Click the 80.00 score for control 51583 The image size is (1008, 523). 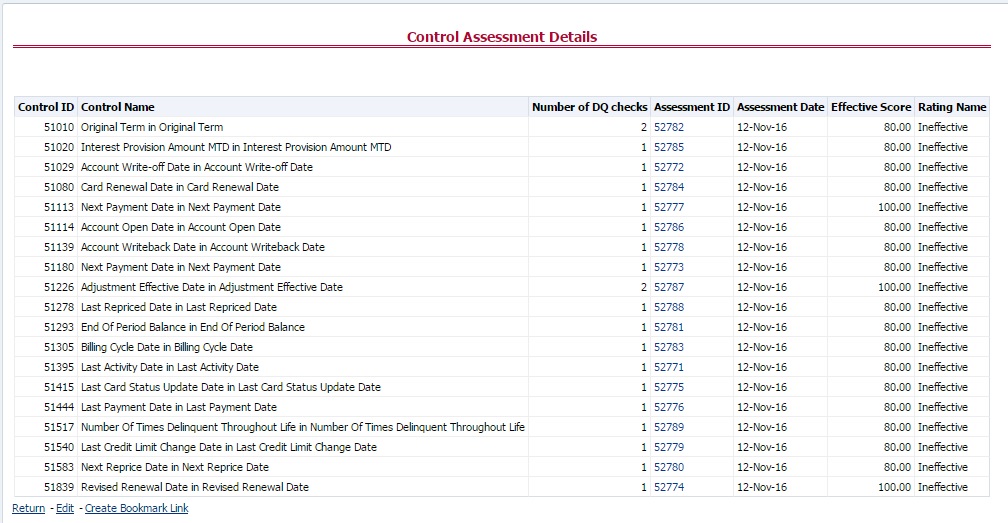[x=897, y=467]
